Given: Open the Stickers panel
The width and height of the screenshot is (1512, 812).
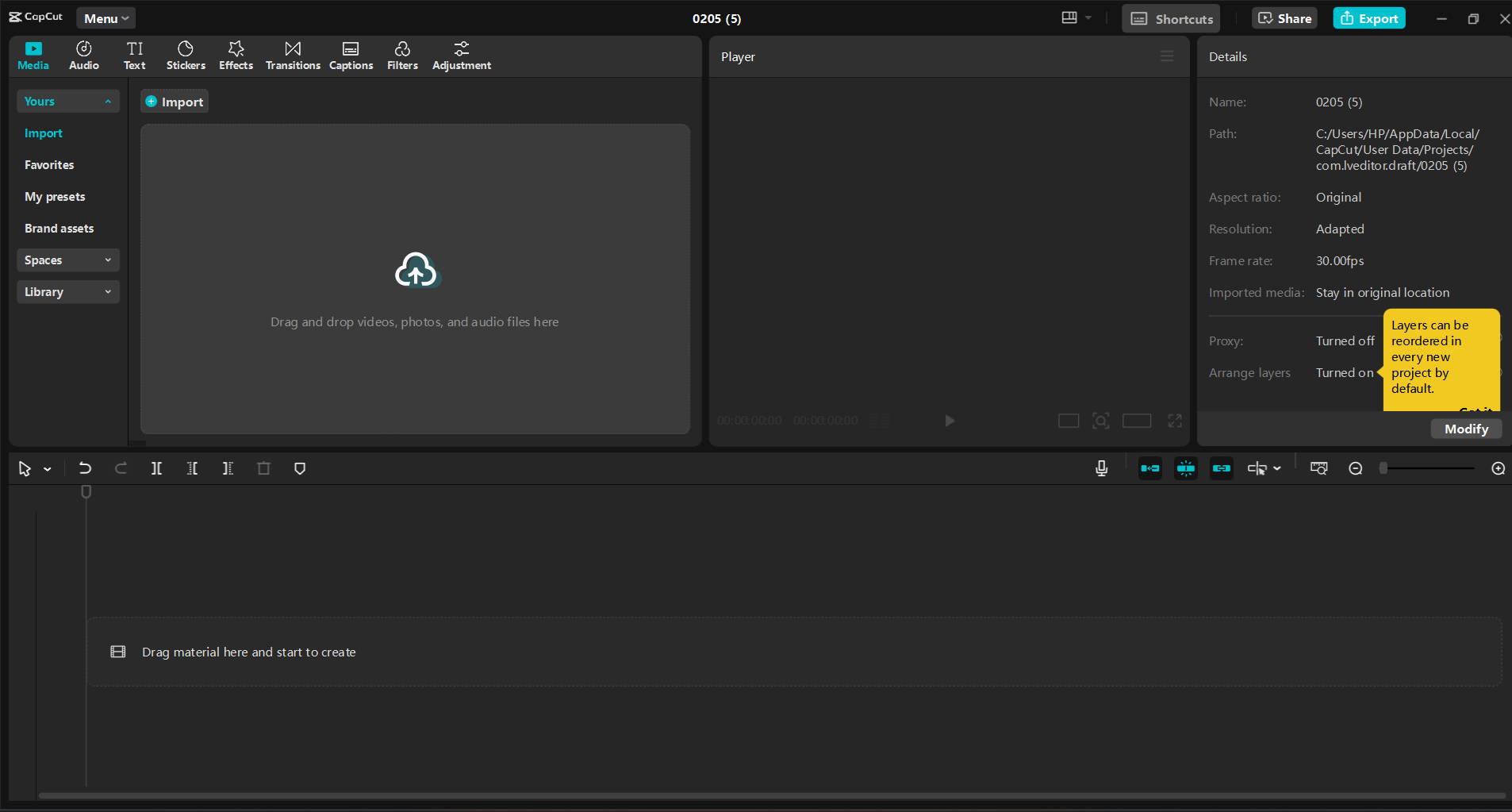Looking at the screenshot, I should [186, 56].
